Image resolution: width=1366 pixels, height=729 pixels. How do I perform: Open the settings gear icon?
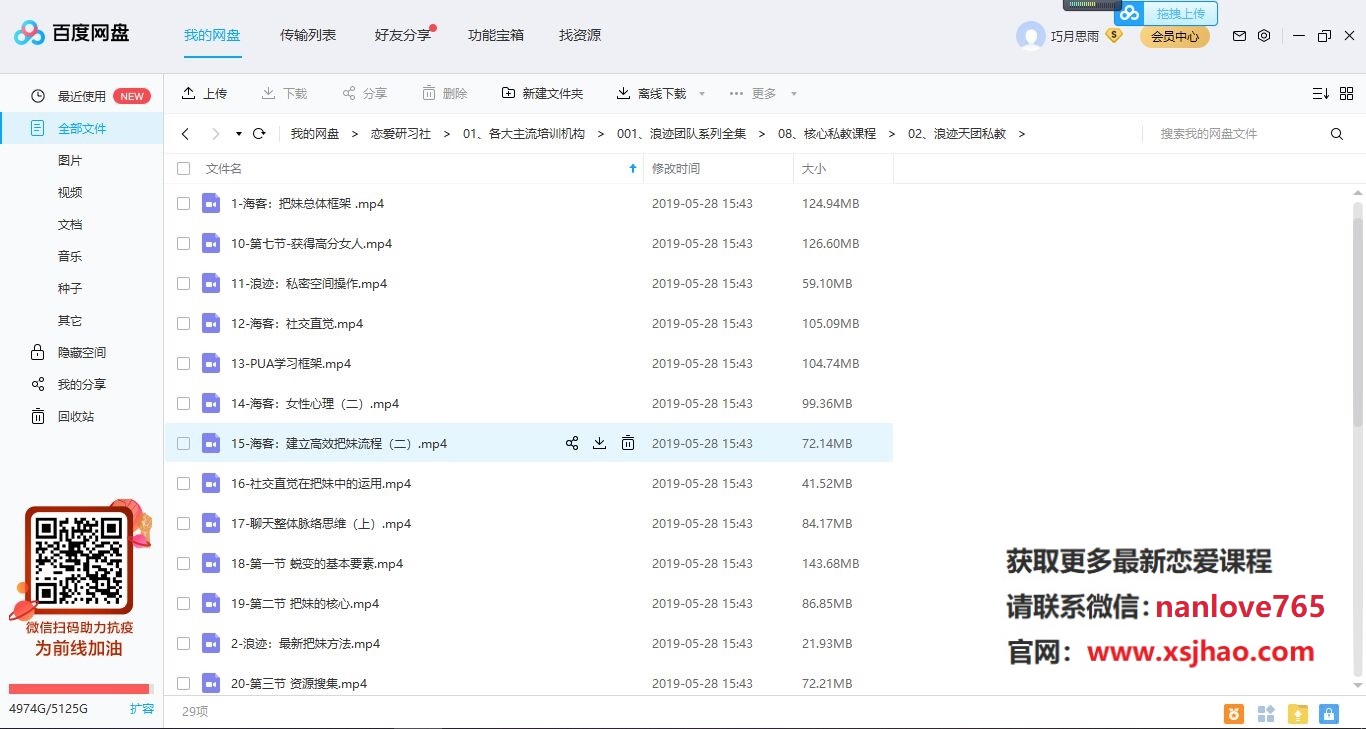(1264, 36)
